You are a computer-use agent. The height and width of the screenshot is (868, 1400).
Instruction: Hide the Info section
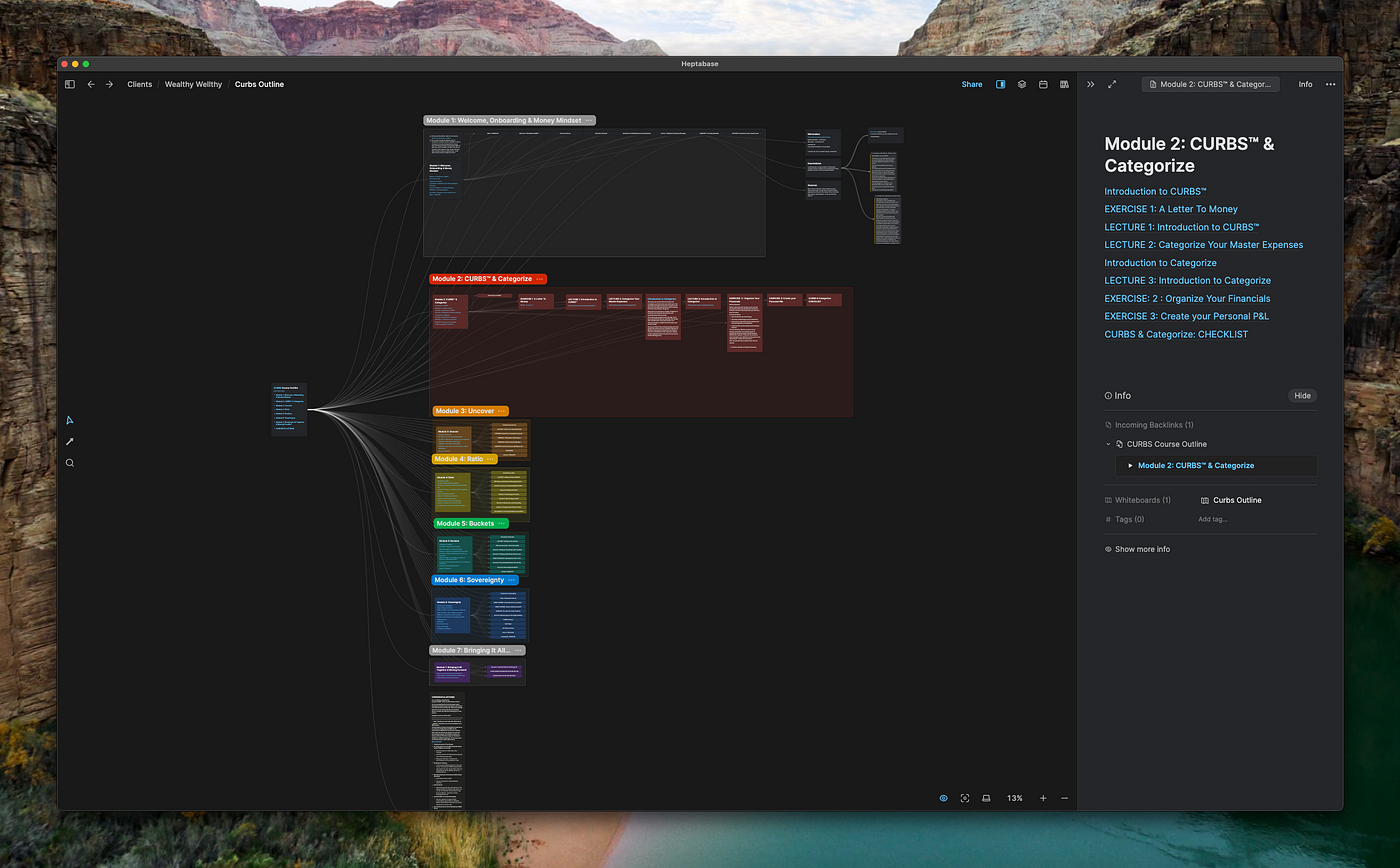click(x=1302, y=395)
